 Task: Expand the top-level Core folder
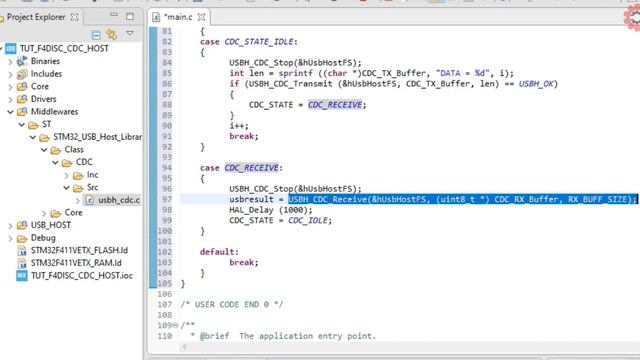point(11,87)
